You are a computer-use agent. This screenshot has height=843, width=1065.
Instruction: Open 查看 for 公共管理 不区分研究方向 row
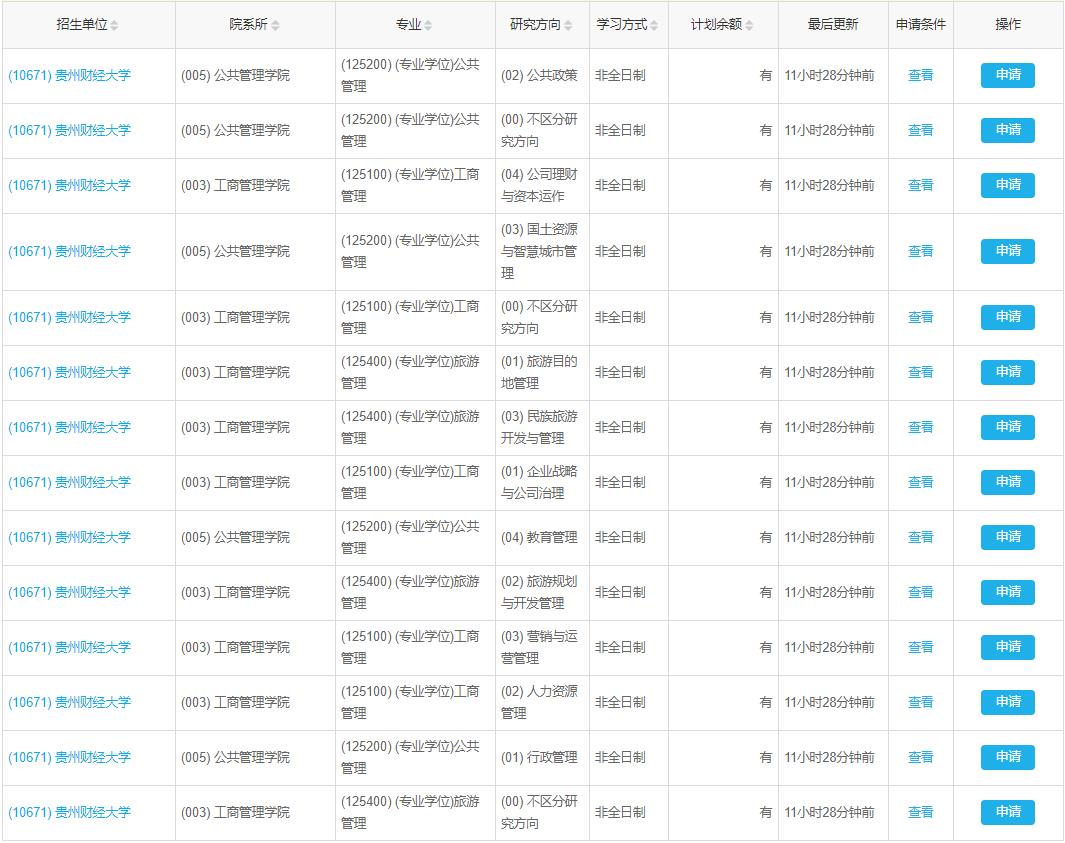point(920,130)
